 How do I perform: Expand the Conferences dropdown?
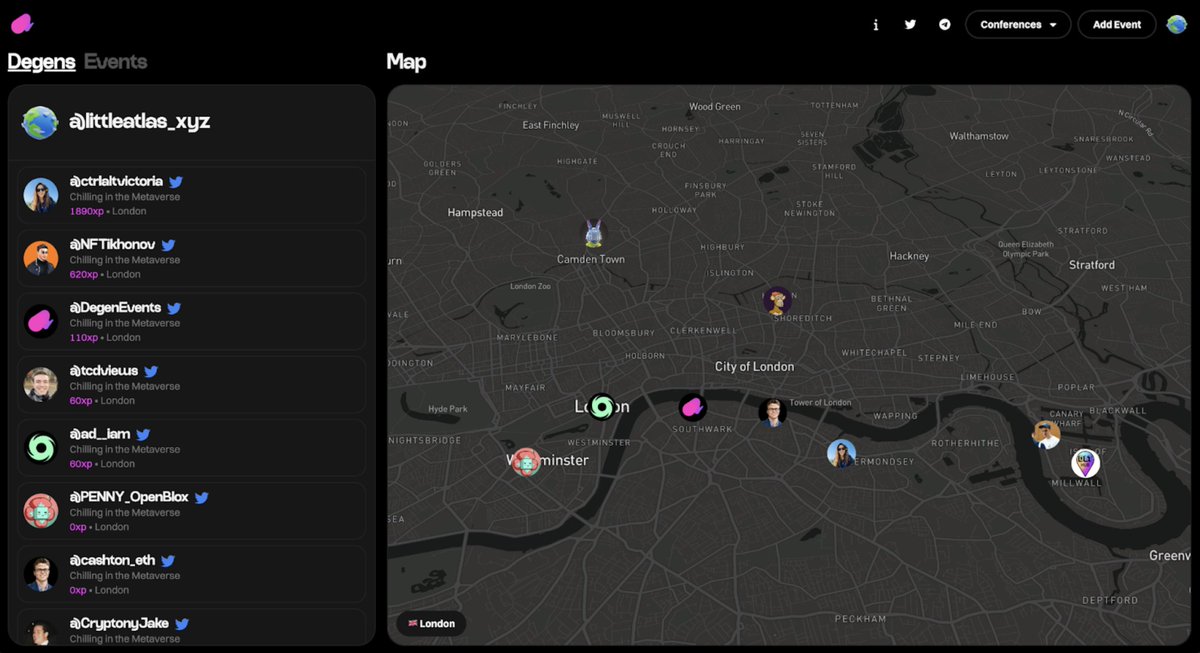pos(1018,25)
